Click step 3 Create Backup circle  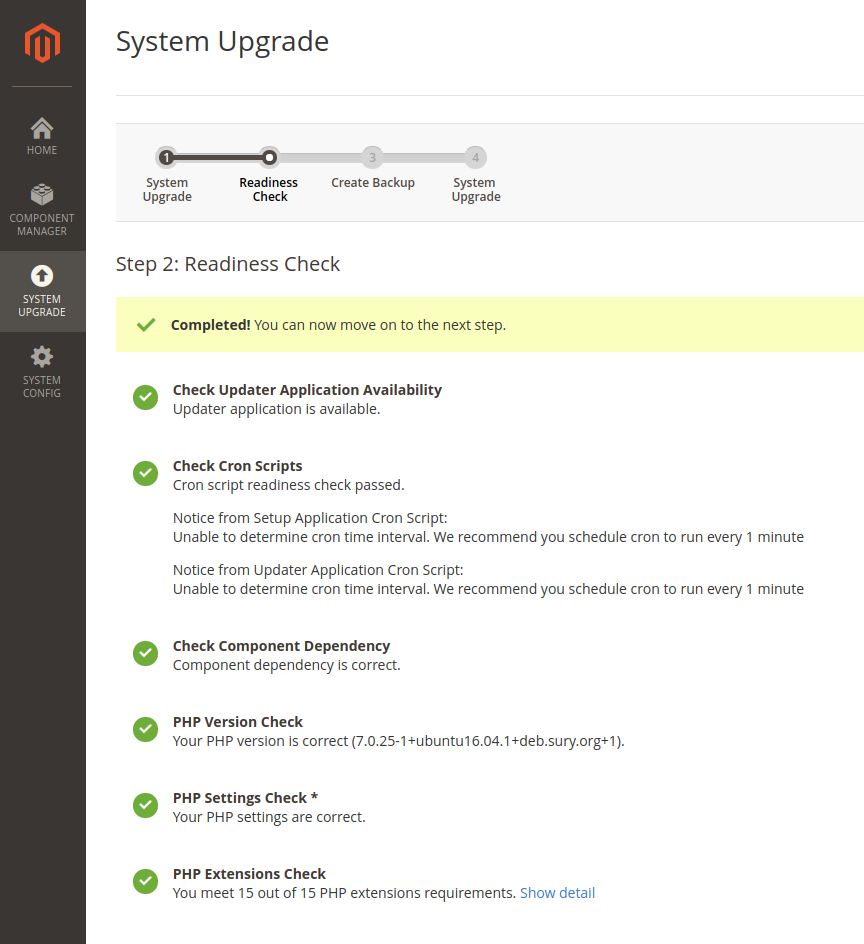(x=373, y=158)
